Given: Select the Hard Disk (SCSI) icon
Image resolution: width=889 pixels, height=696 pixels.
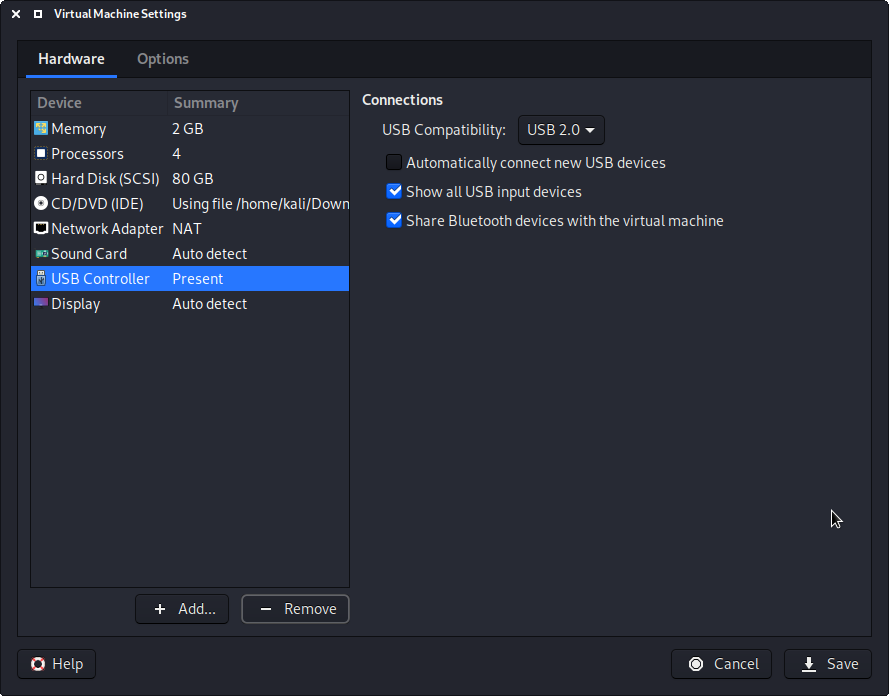Looking at the screenshot, I should (x=41, y=179).
